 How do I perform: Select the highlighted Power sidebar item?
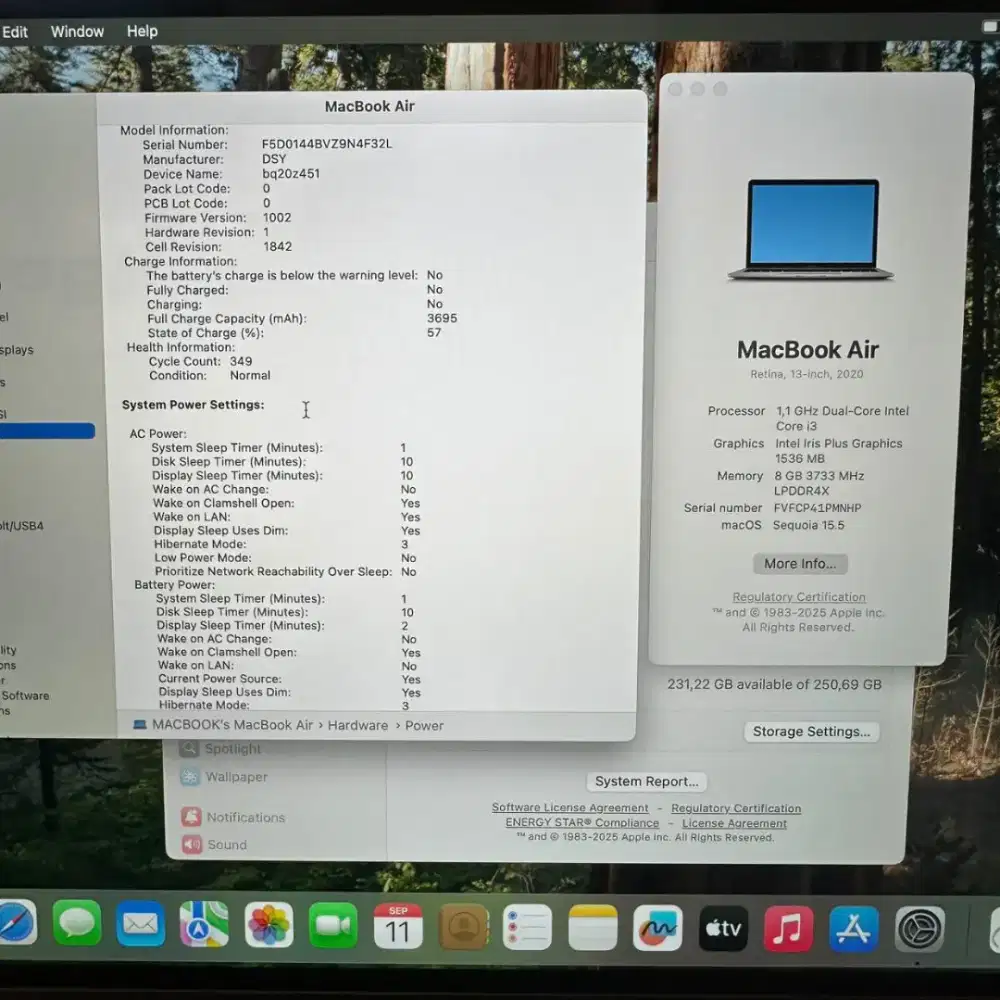47,431
